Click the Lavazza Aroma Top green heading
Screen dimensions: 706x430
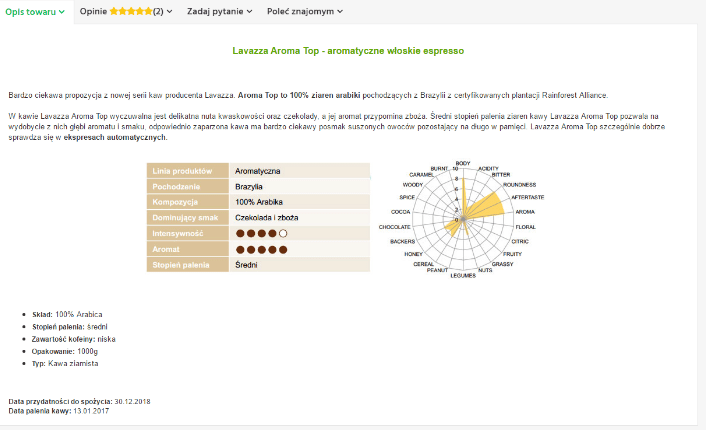348,51
